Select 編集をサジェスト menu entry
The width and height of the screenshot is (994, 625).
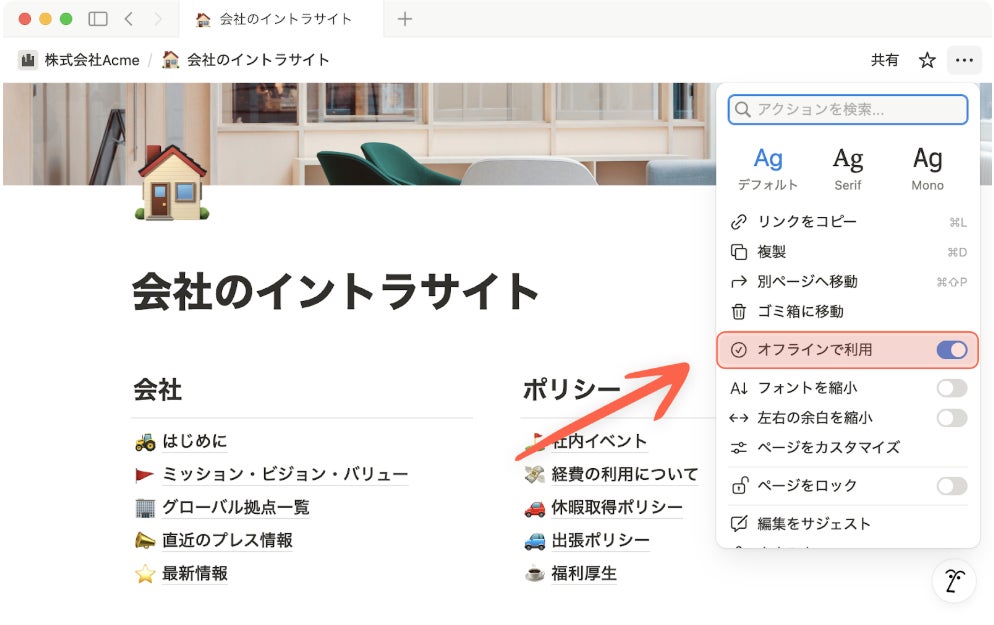point(848,524)
